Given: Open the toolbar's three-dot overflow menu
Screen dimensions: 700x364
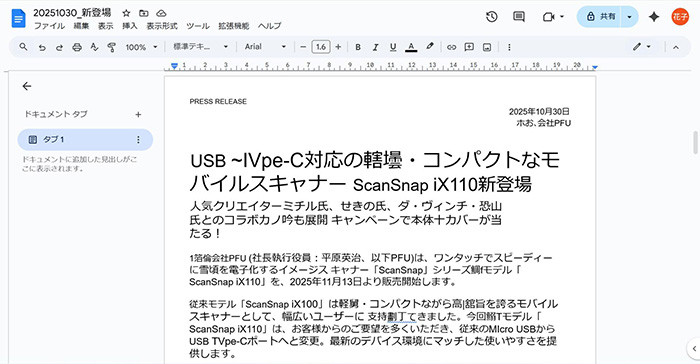Looking at the screenshot, I should [509, 47].
